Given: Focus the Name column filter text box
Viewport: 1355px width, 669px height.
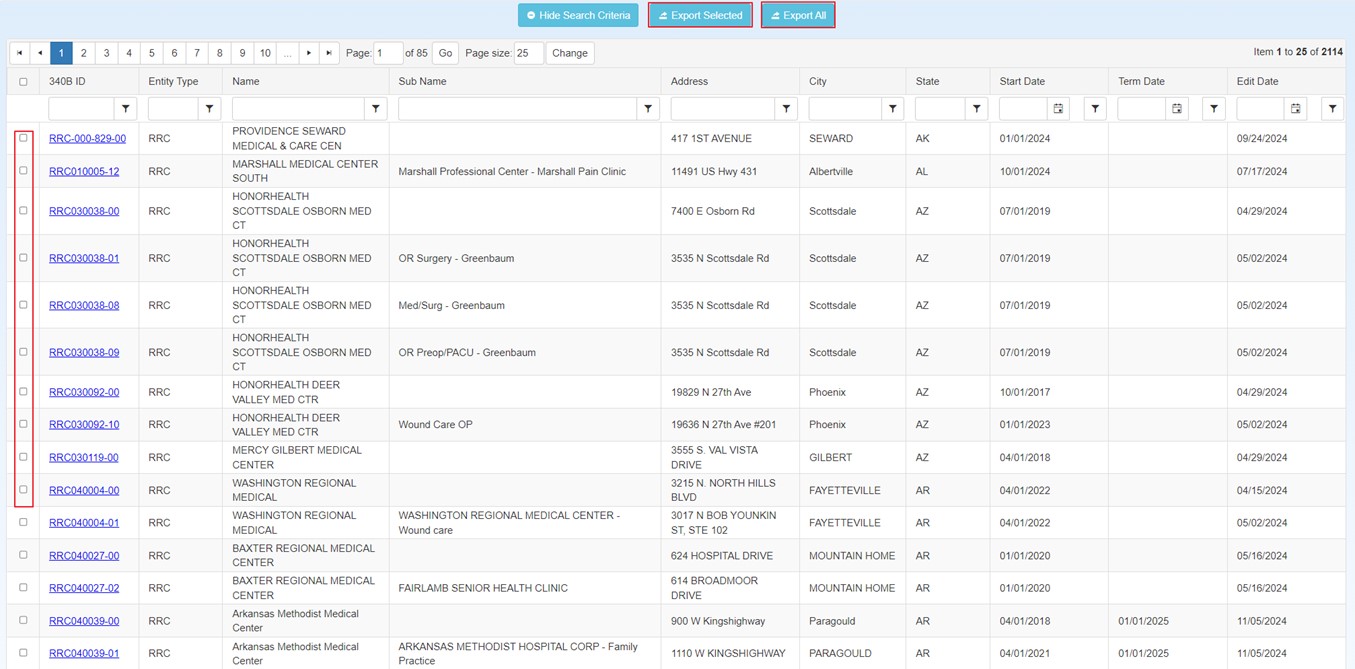Looking at the screenshot, I should coord(298,108).
